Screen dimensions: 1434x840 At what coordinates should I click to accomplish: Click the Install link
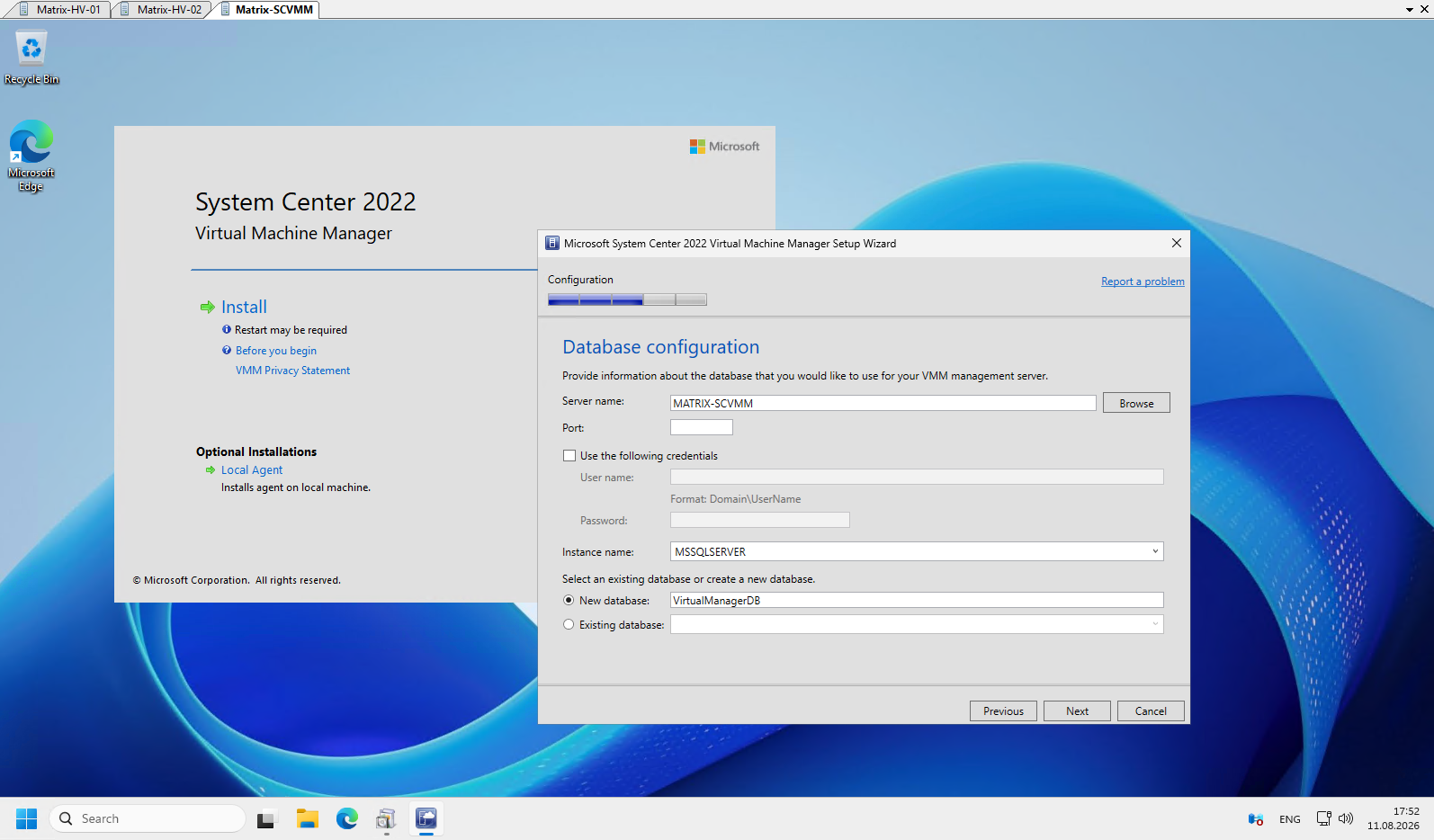(244, 307)
